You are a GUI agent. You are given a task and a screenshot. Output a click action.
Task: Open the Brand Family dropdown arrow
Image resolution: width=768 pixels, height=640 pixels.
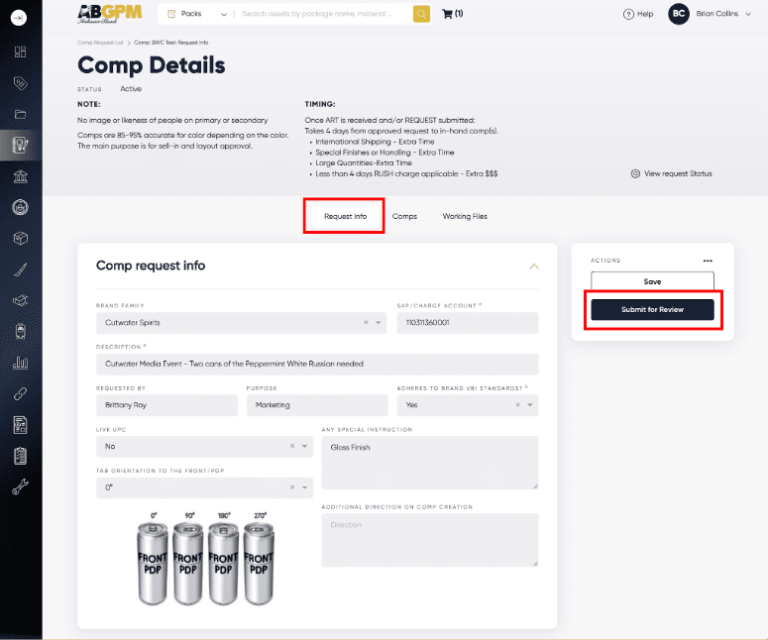pos(379,323)
